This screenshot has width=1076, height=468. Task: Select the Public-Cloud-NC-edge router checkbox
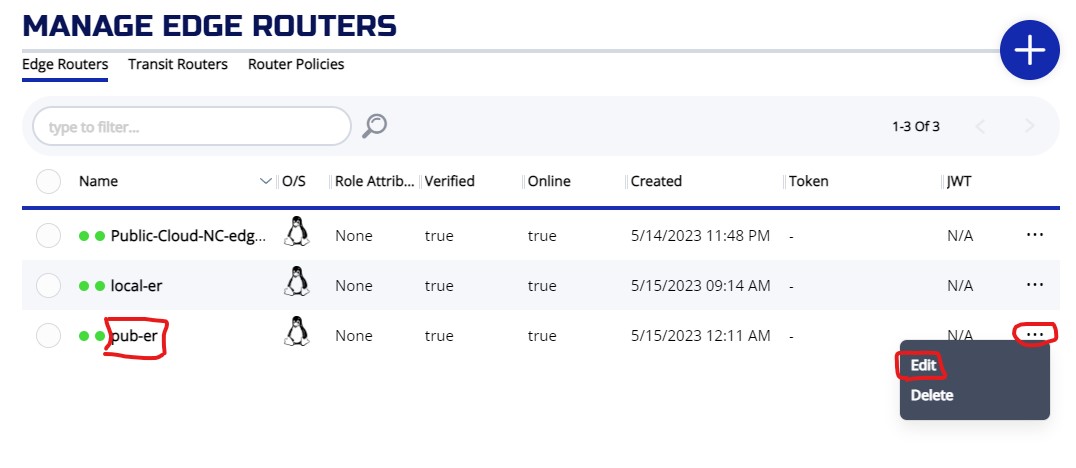click(48, 235)
